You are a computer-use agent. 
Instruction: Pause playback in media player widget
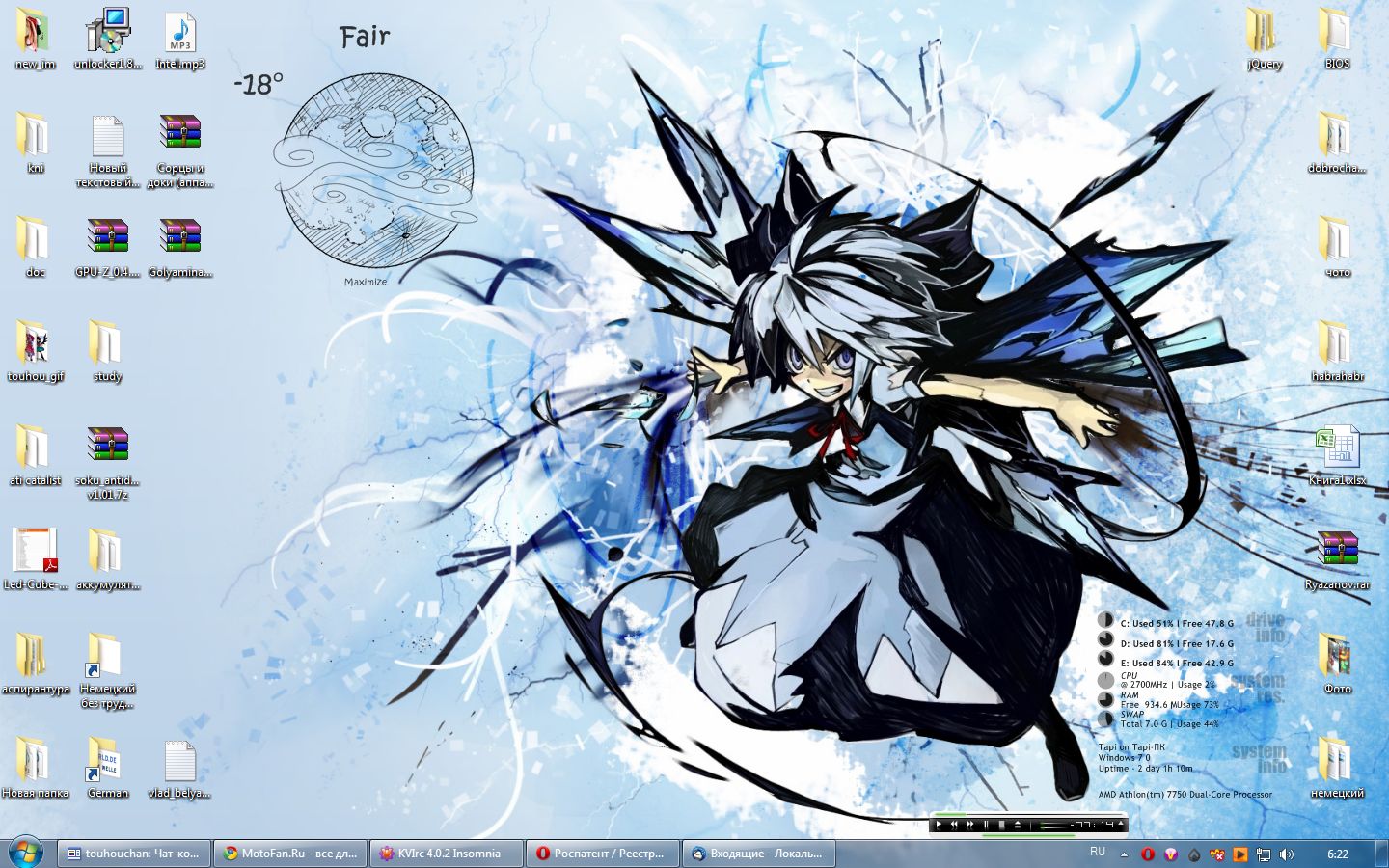click(x=986, y=825)
